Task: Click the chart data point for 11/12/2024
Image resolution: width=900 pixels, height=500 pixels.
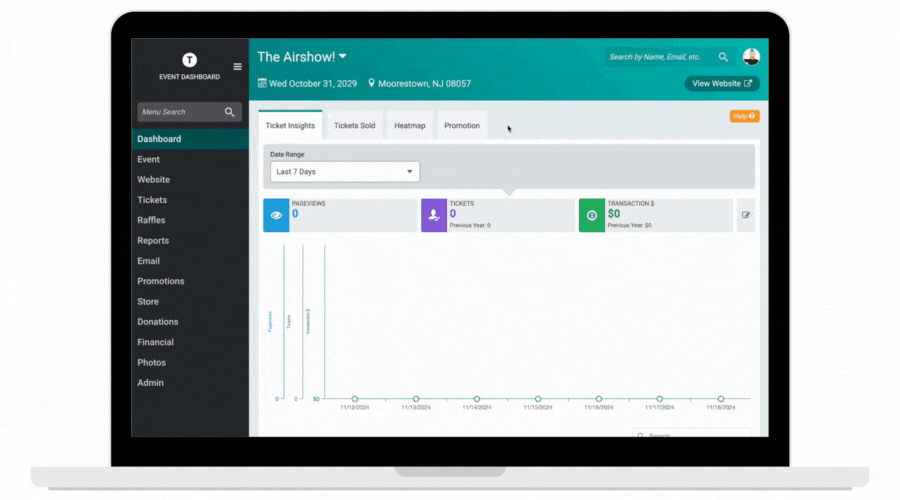Action: point(355,398)
